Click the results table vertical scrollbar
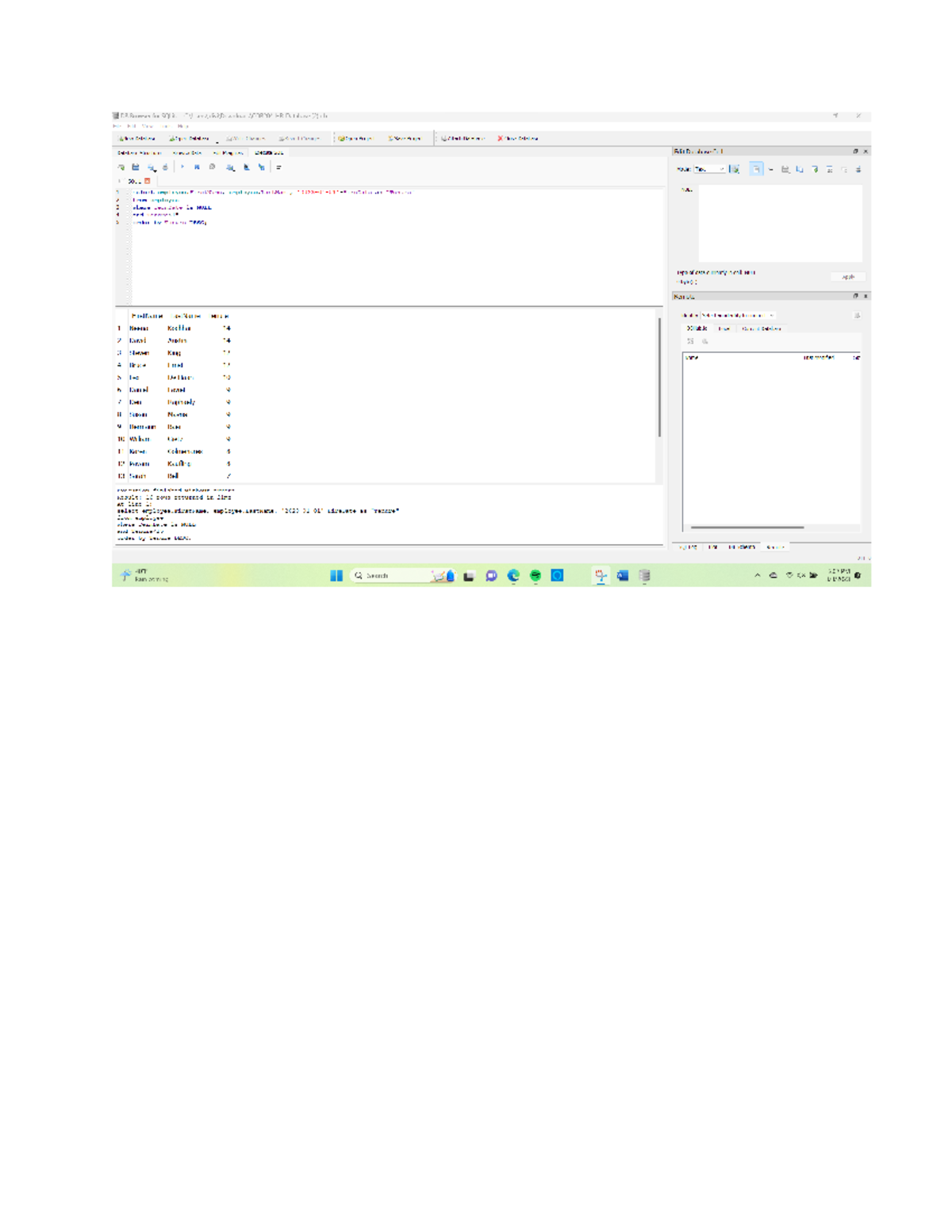The image size is (952, 1232). click(659, 377)
